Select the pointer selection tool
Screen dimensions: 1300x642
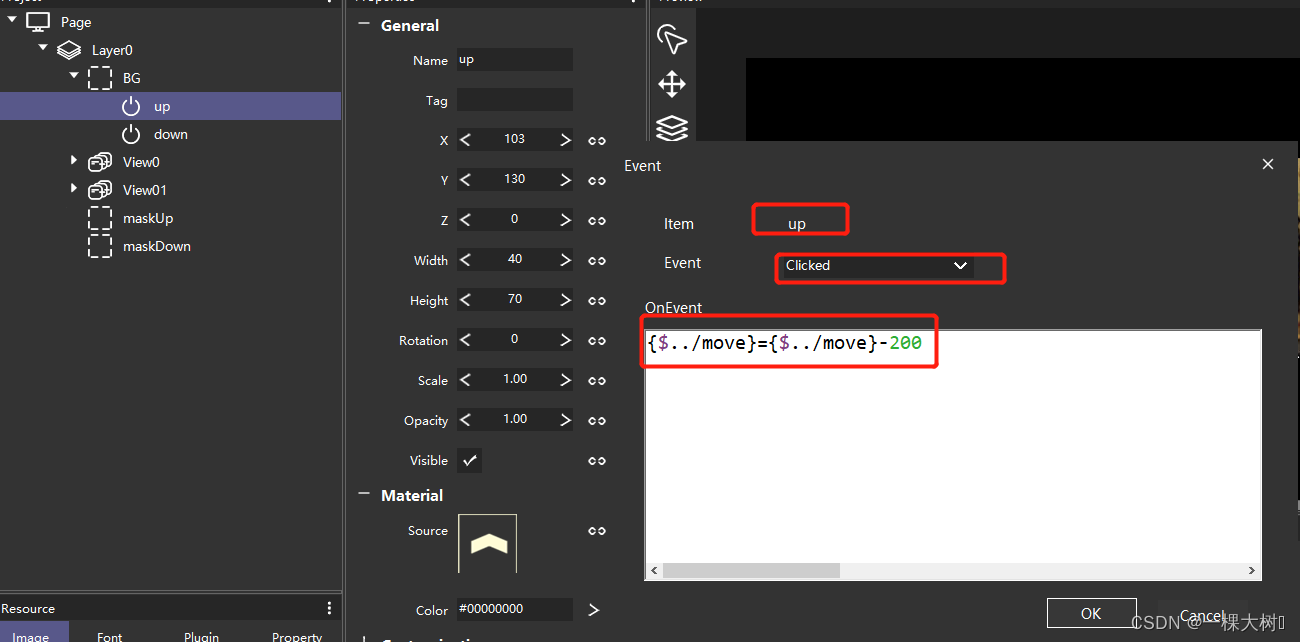click(671, 39)
